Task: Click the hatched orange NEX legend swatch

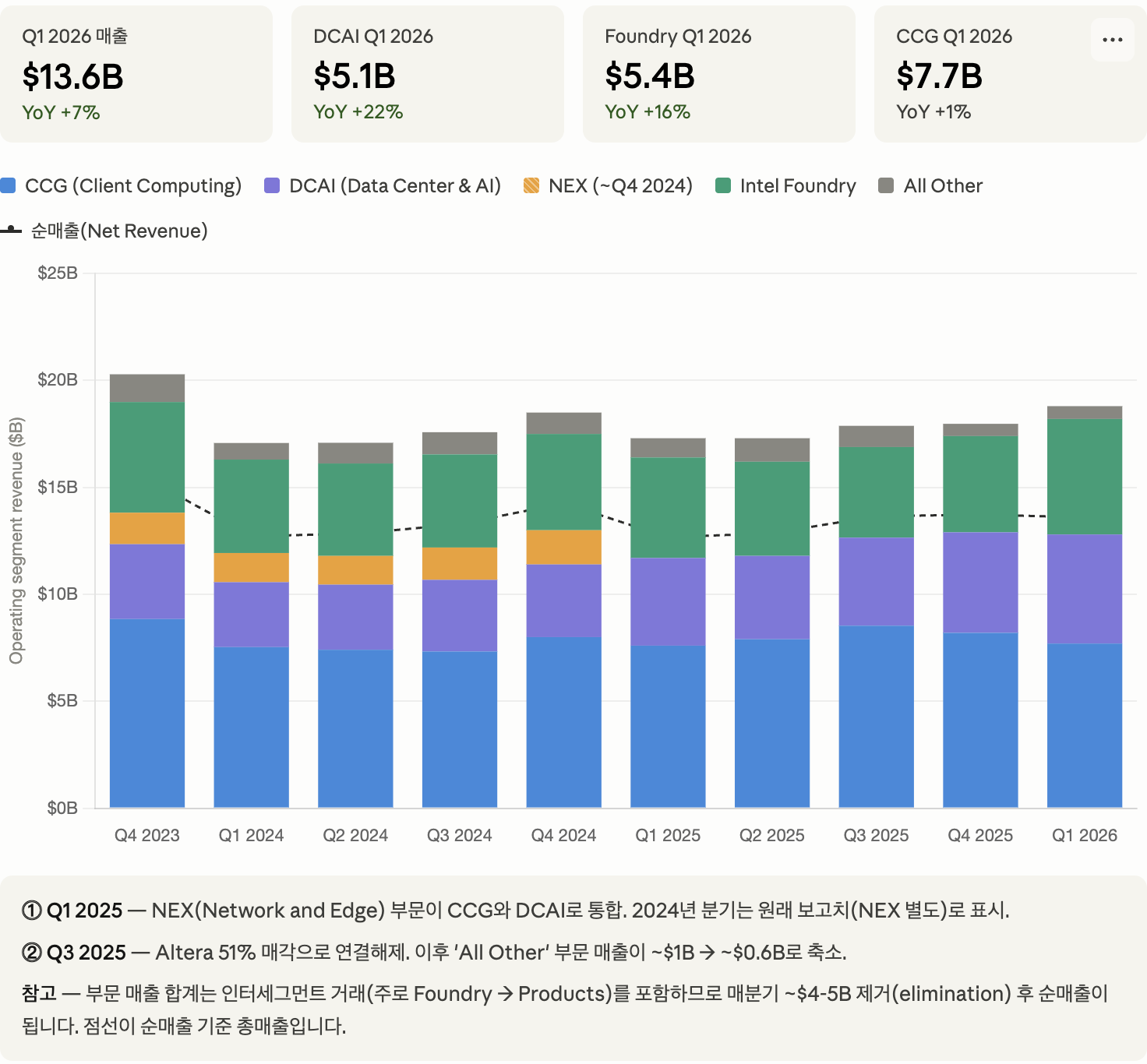Action: coord(531,185)
